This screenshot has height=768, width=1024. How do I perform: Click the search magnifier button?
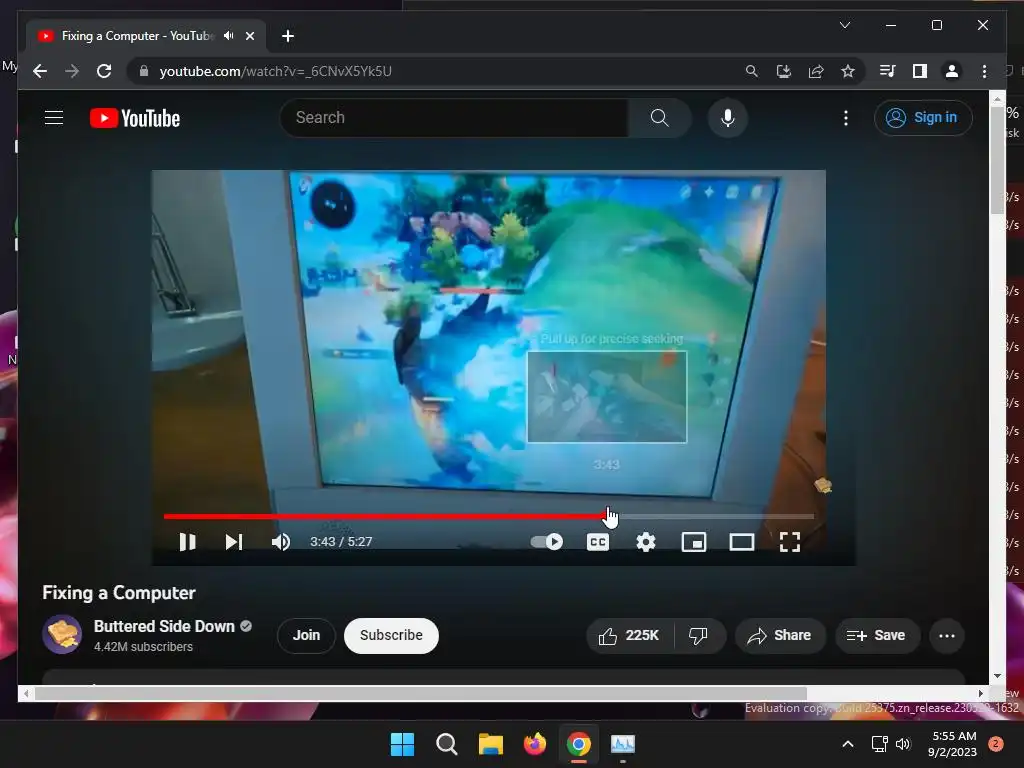(x=660, y=118)
